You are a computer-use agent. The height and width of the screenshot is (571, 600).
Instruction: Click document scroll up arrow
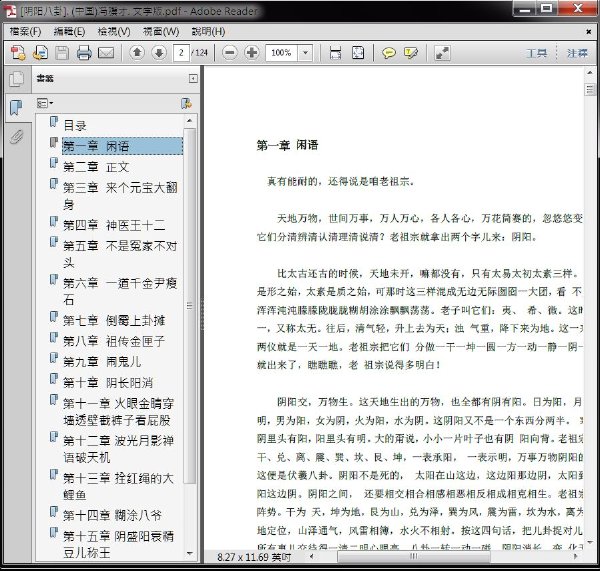click(x=590, y=72)
